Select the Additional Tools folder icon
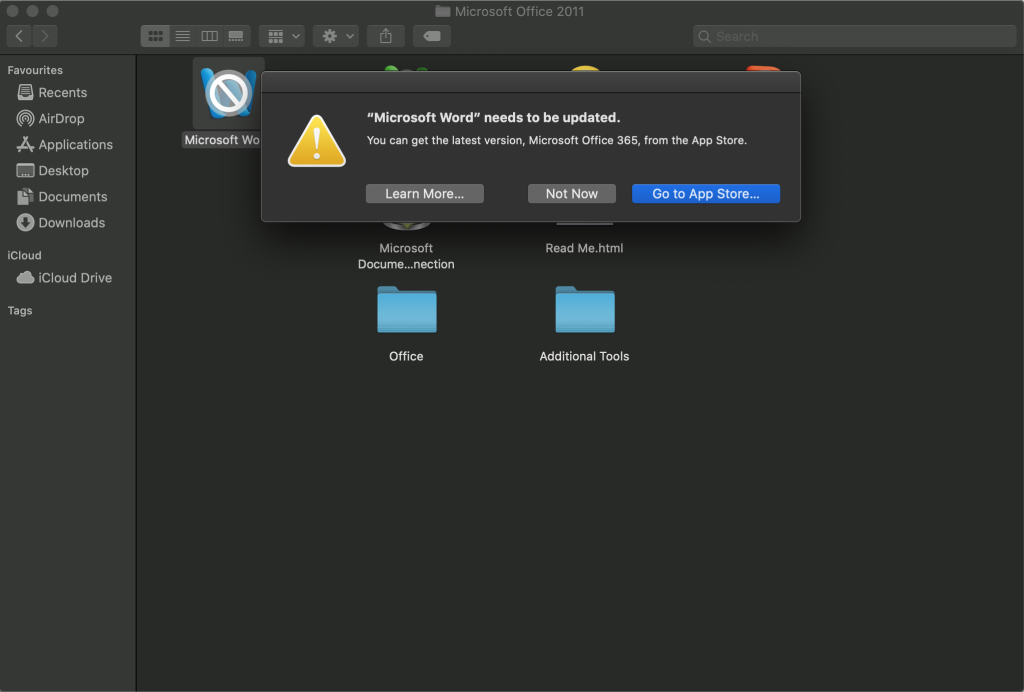Image resolution: width=1024 pixels, height=692 pixels. tap(584, 309)
